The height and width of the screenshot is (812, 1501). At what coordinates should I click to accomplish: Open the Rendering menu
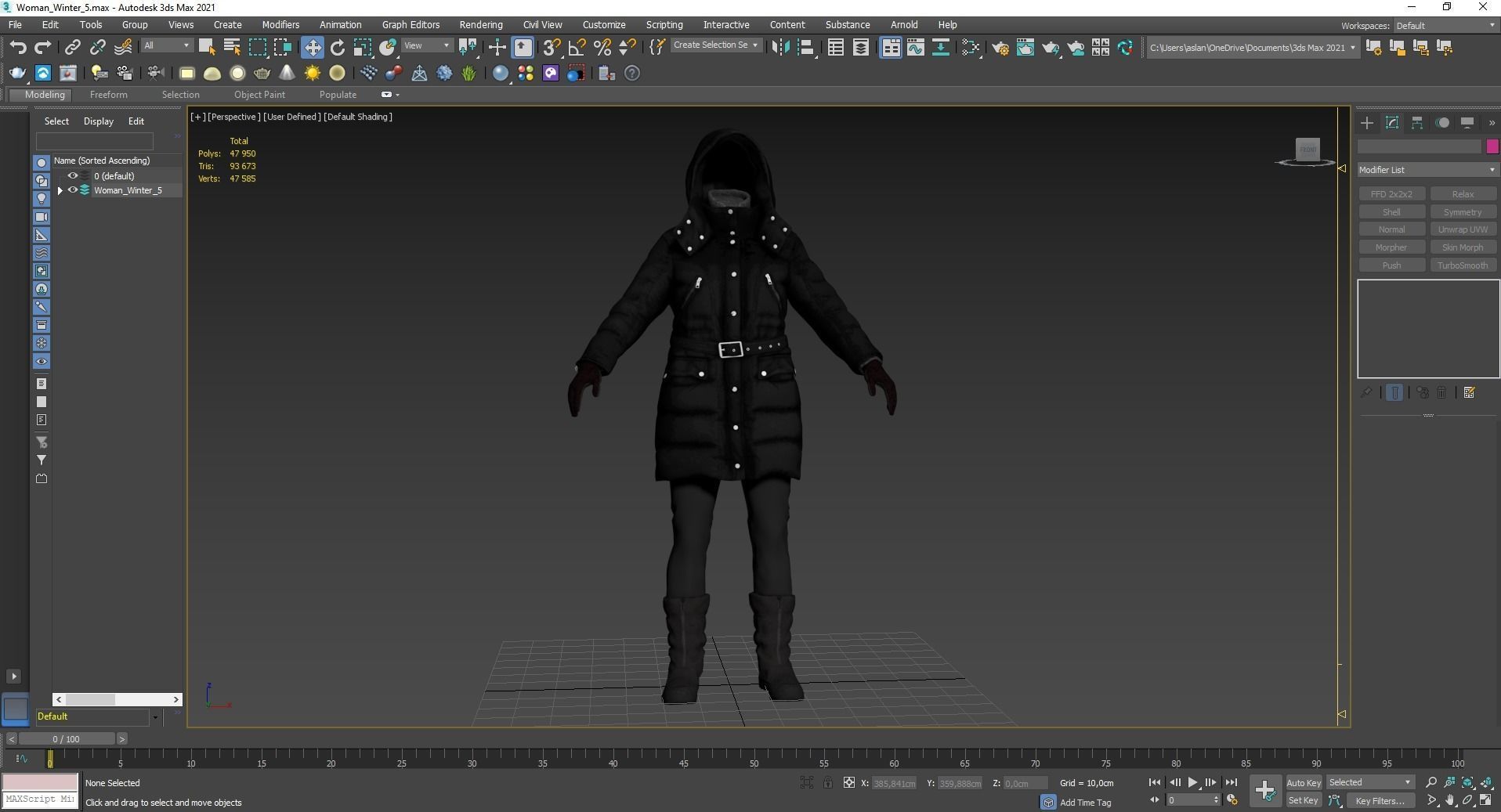coord(481,25)
